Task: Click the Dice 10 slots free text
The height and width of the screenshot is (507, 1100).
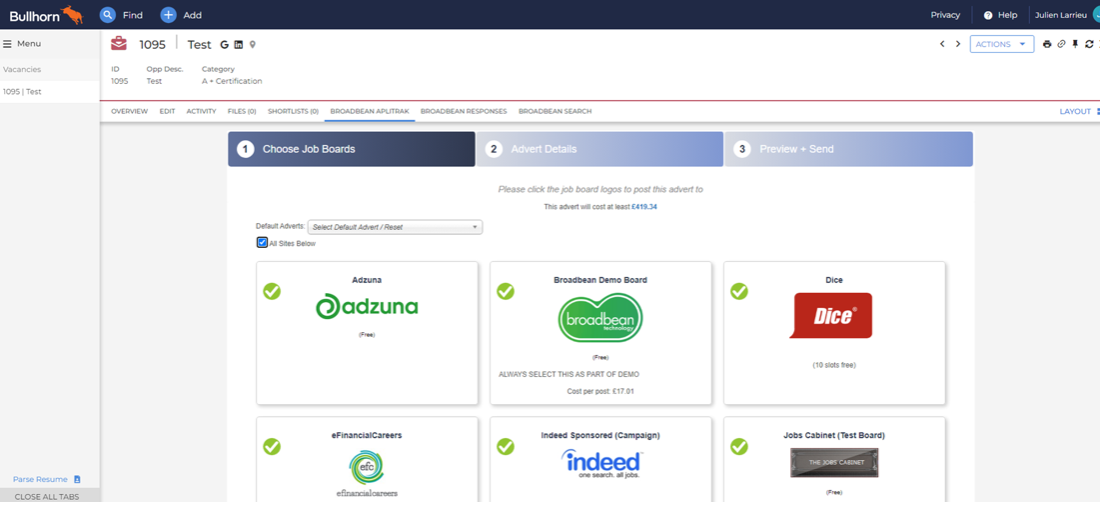Action: point(834,365)
